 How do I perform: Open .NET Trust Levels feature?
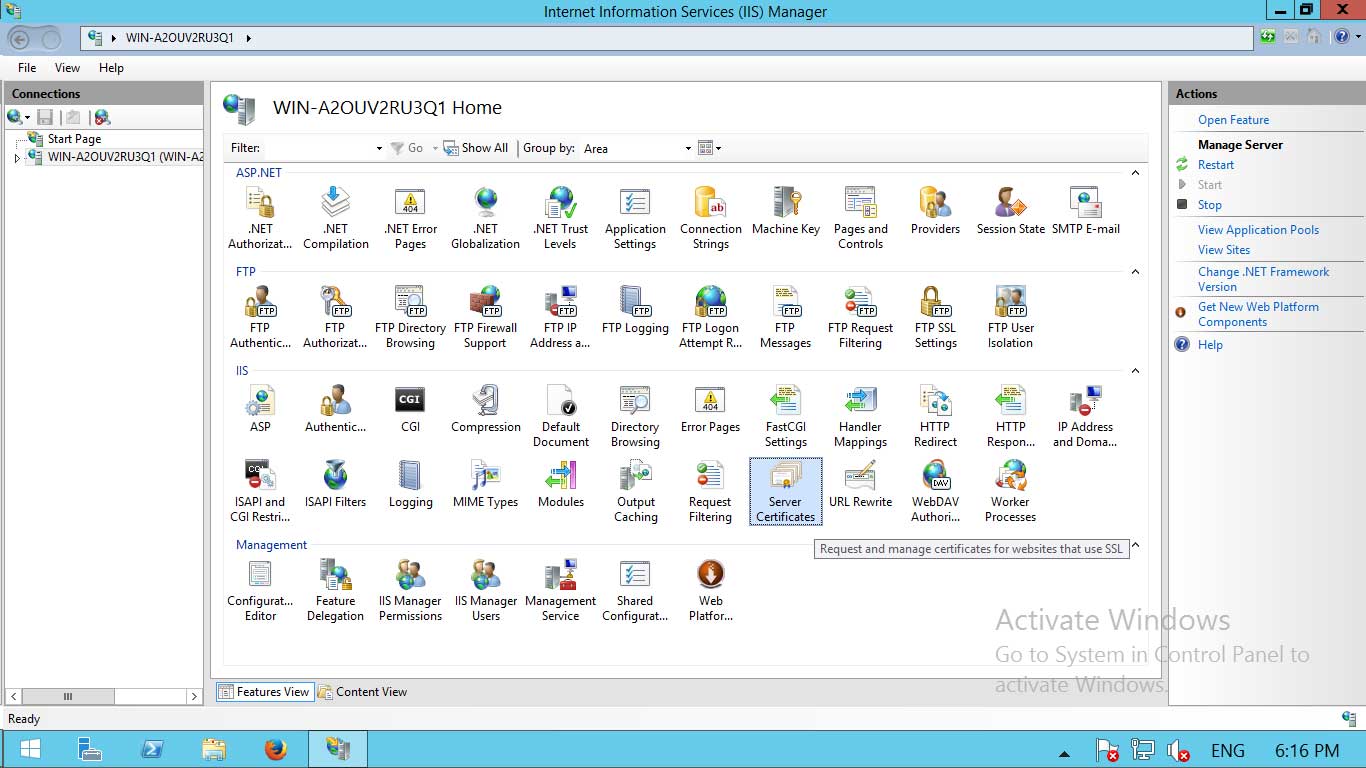coord(560,218)
